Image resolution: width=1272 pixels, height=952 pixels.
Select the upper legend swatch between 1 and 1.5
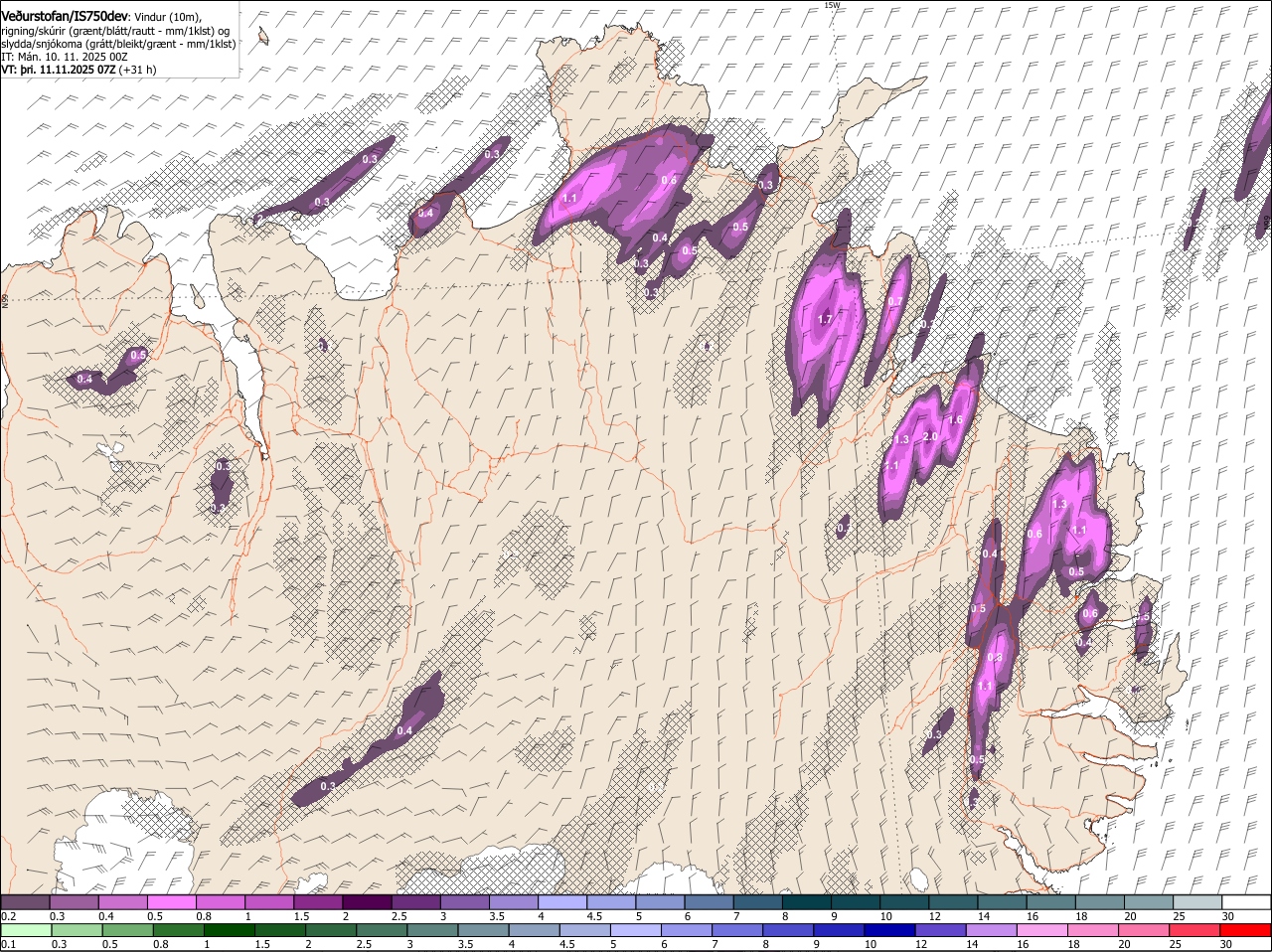point(269,901)
